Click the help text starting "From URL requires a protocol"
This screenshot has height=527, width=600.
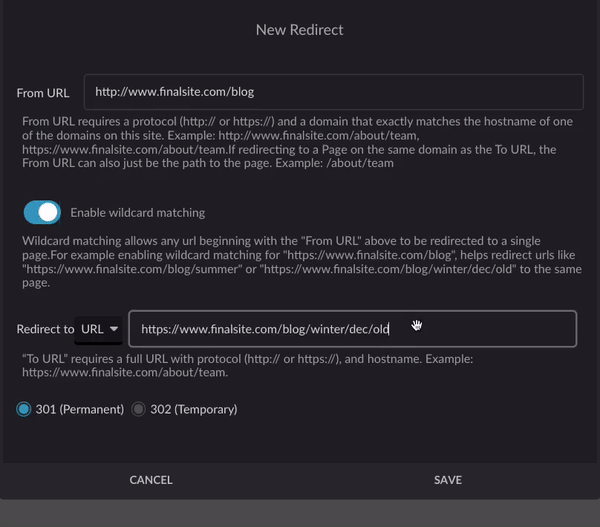click(x=297, y=142)
